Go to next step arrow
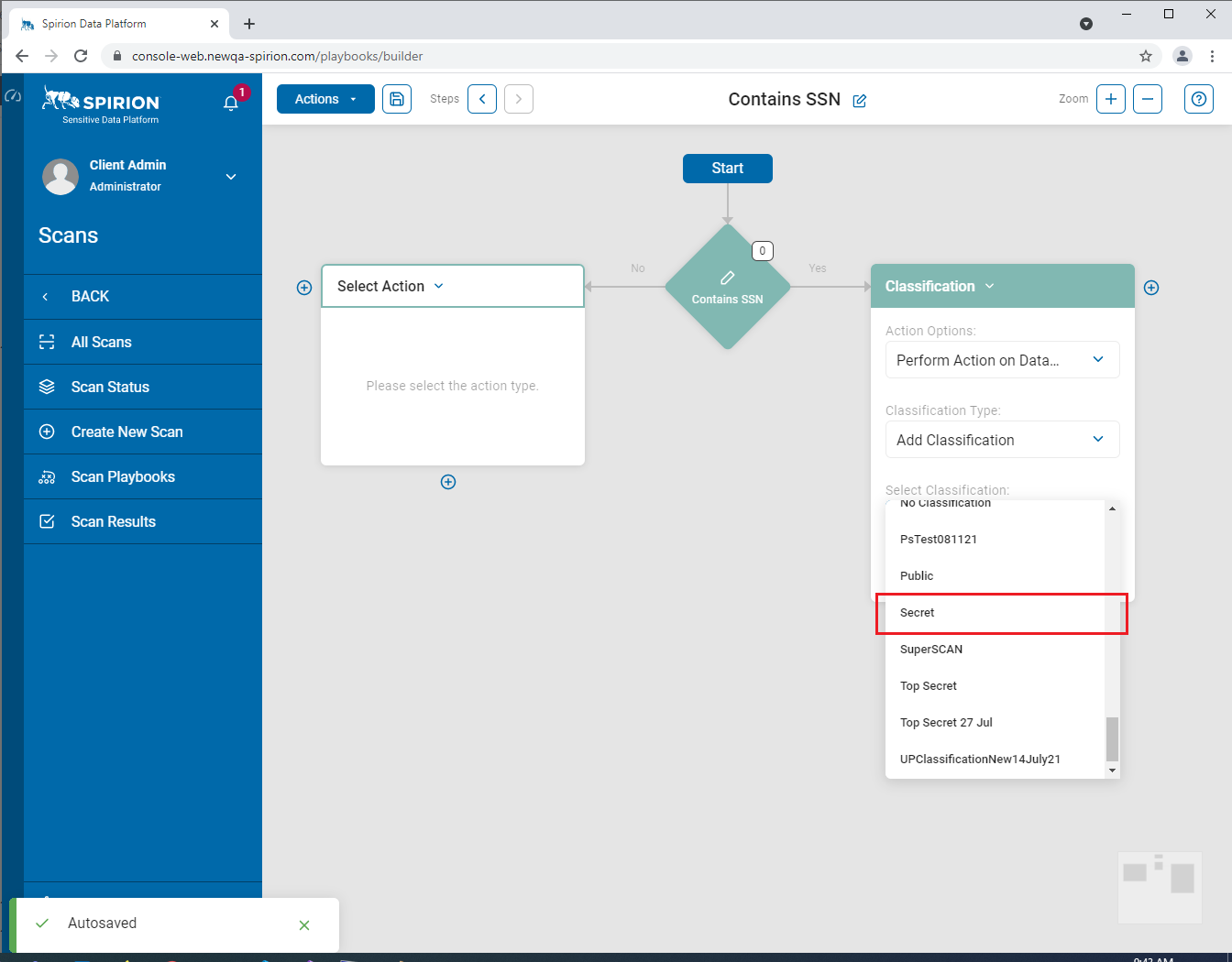Screen dimensions: 1232x962 tap(519, 99)
